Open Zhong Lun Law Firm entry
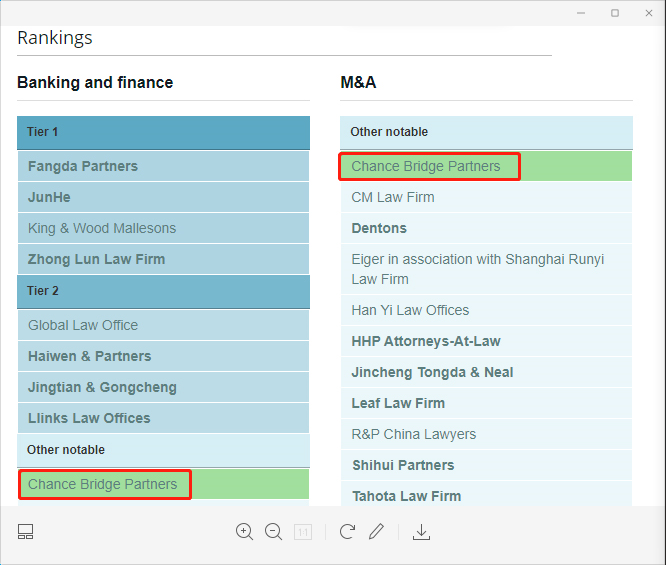The height and width of the screenshot is (565, 666). tap(96, 259)
